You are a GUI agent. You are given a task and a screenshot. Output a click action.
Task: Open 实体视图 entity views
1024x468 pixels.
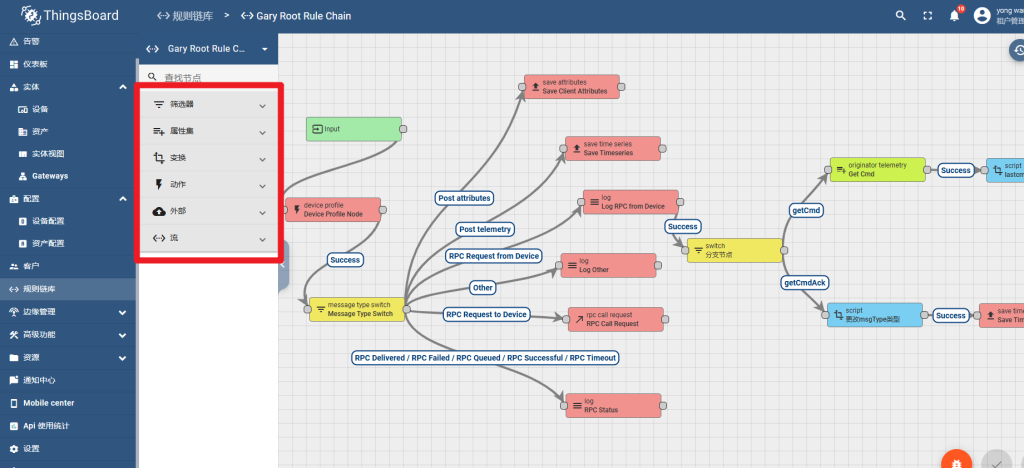tap(69, 154)
